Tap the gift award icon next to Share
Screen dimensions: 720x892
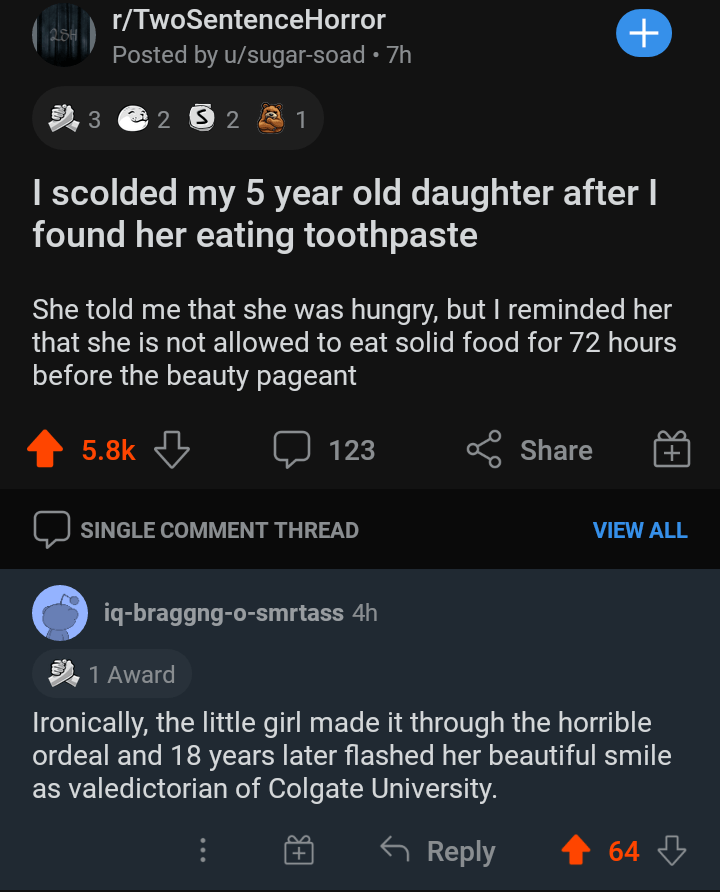click(670, 450)
